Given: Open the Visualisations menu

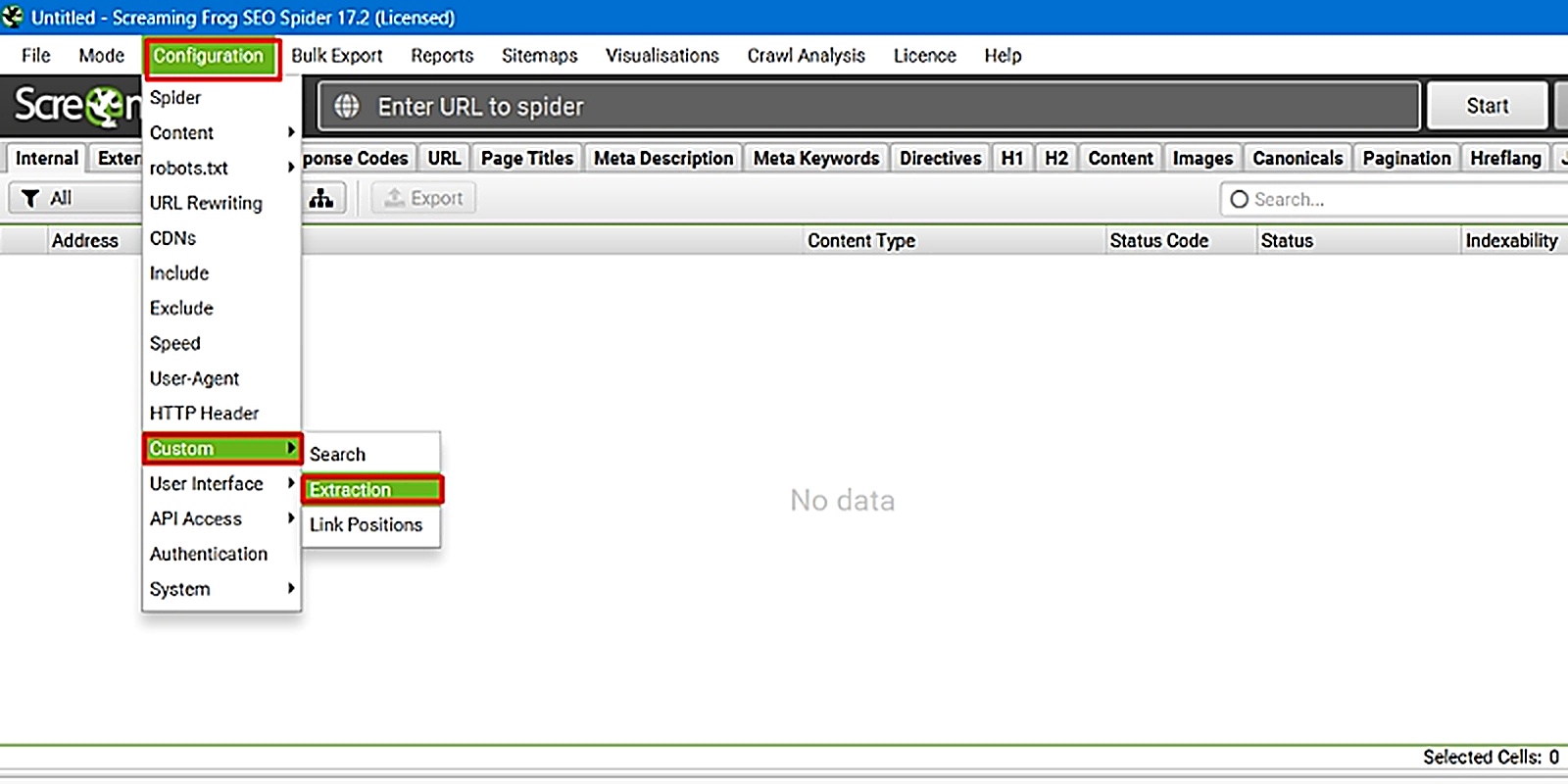Looking at the screenshot, I should pos(662,56).
